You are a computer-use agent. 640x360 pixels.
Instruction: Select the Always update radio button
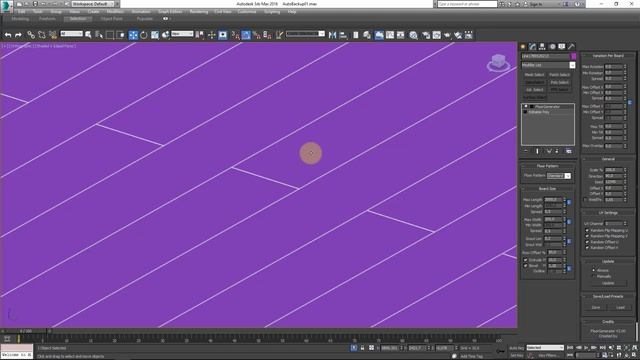(x=594, y=270)
